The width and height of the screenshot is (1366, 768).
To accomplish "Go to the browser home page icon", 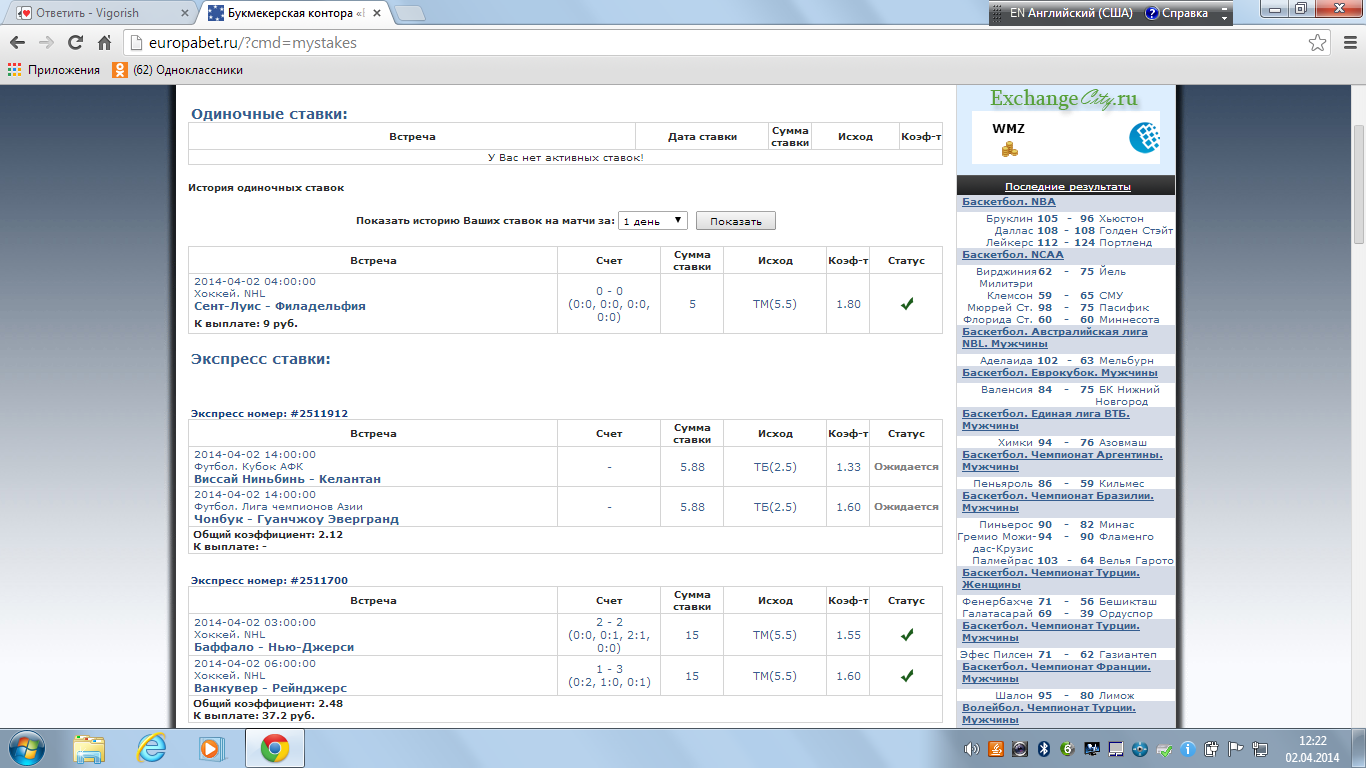I will click(x=104, y=43).
